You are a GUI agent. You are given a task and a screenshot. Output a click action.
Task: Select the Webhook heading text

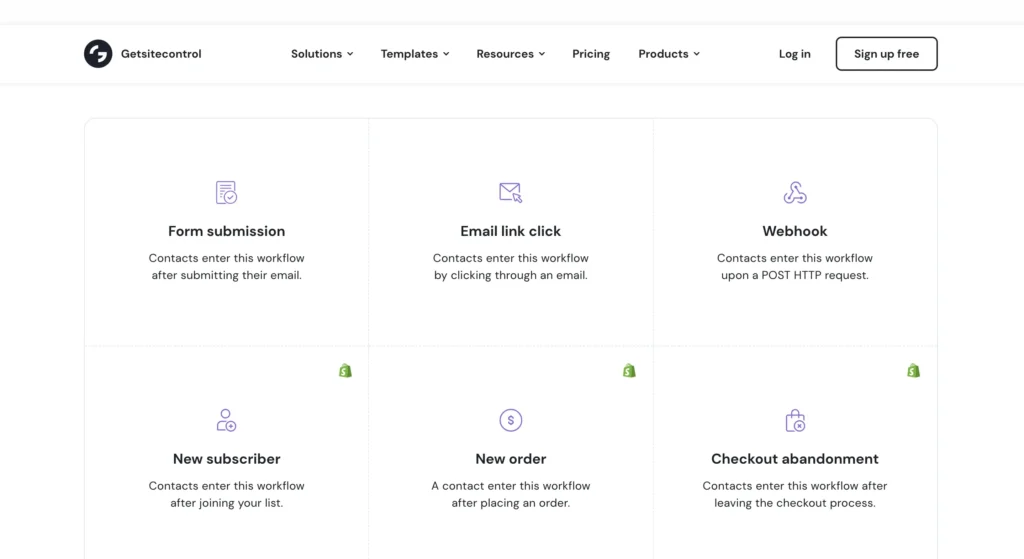(795, 231)
